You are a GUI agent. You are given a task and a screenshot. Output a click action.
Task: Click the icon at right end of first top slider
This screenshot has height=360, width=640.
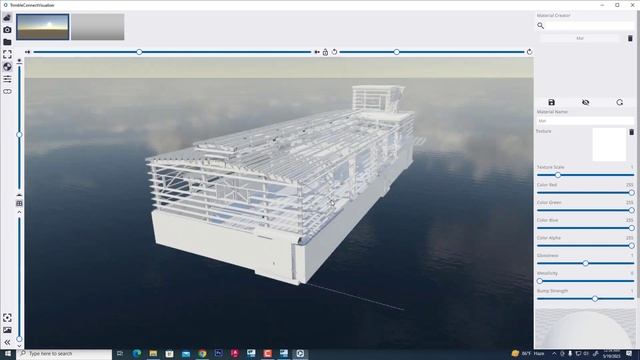317,52
